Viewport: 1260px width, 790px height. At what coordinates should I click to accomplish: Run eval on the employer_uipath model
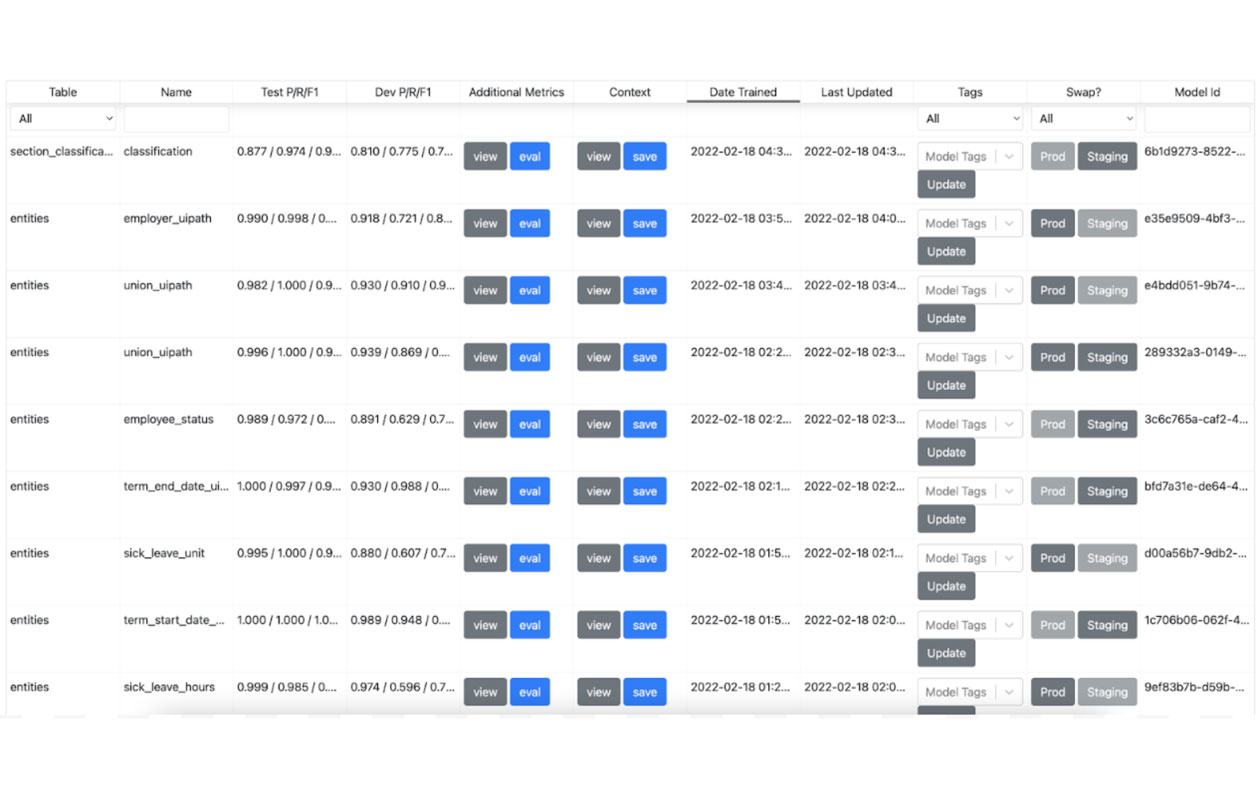[530, 223]
